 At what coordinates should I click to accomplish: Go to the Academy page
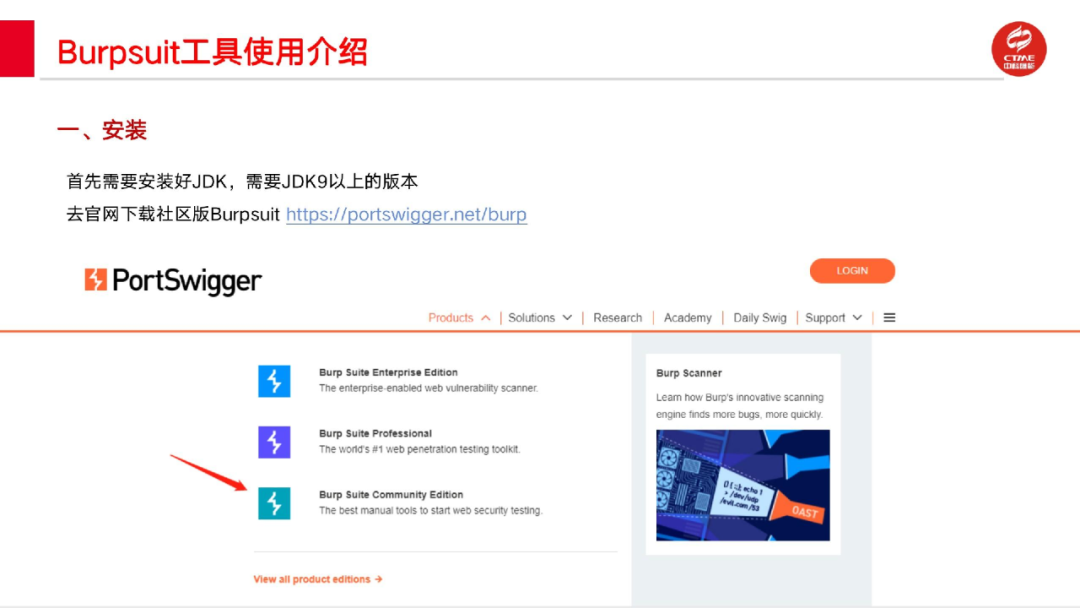(x=687, y=317)
